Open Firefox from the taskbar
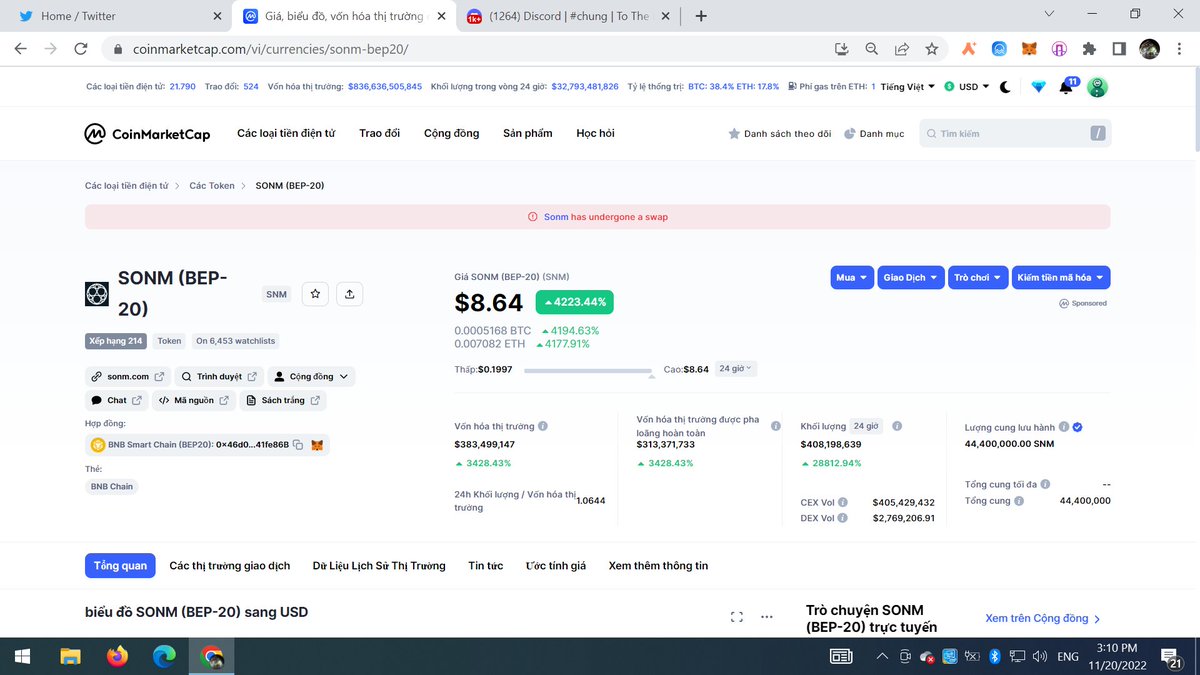Image resolution: width=1200 pixels, height=675 pixels. coord(117,656)
